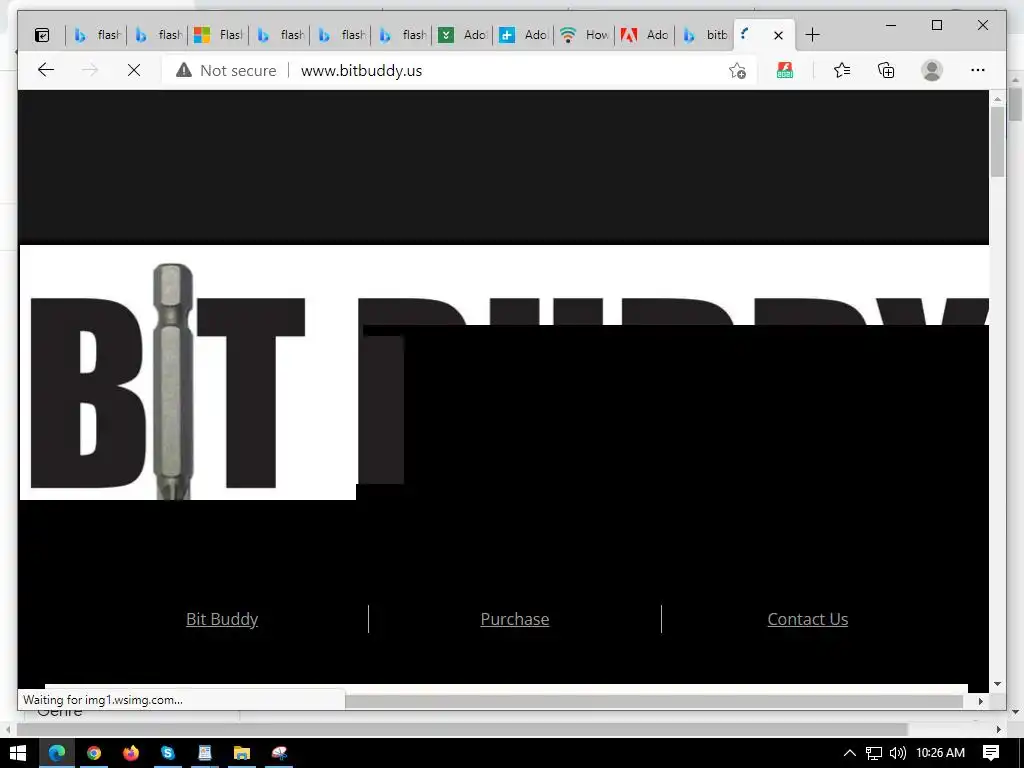Click the page scrollbar up arrow
The width and height of the screenshot is (1024, 768).
tap(997, 99)
